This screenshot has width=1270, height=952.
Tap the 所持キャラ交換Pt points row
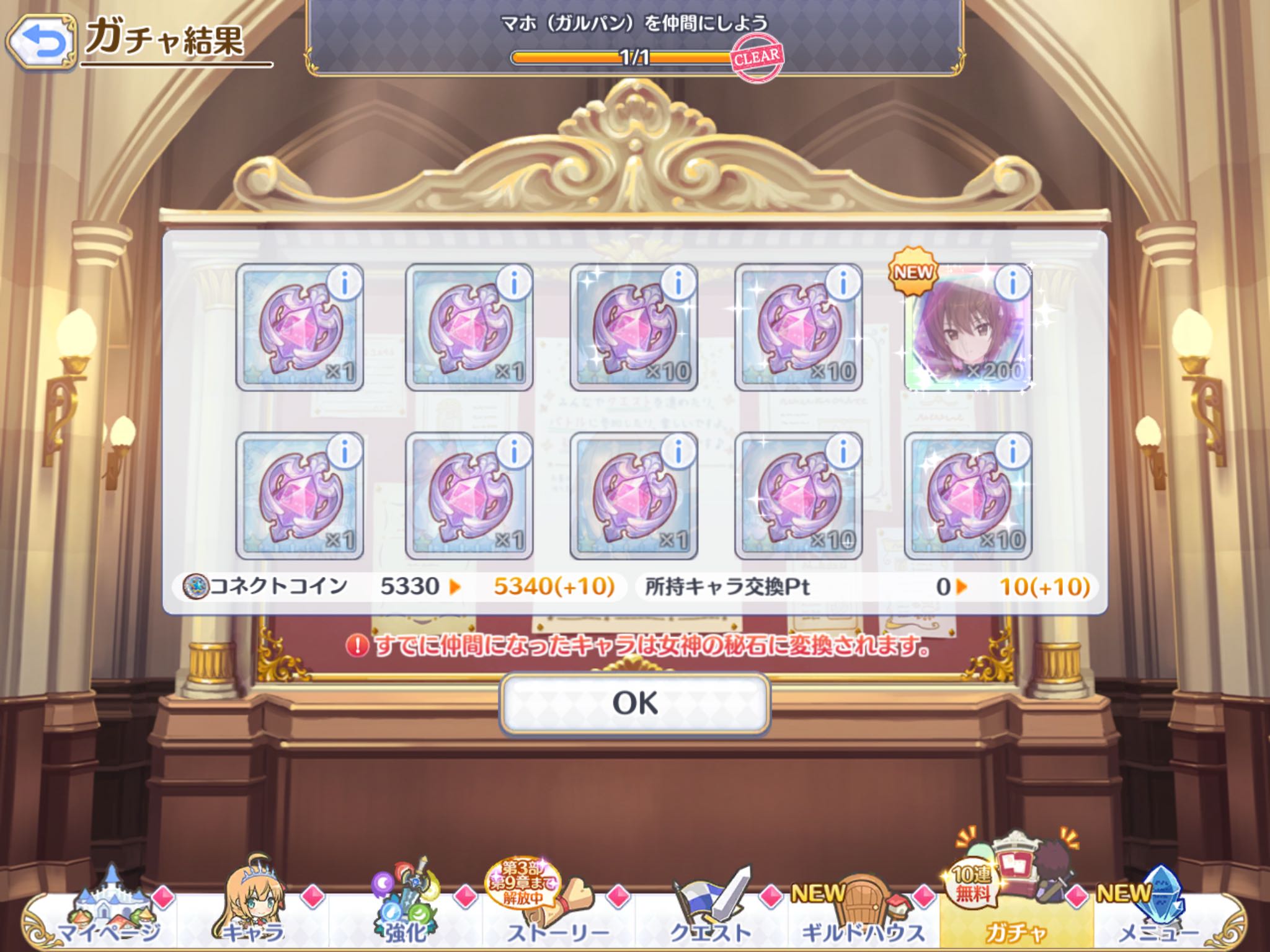pyautogui.click(x=866, y=586)
